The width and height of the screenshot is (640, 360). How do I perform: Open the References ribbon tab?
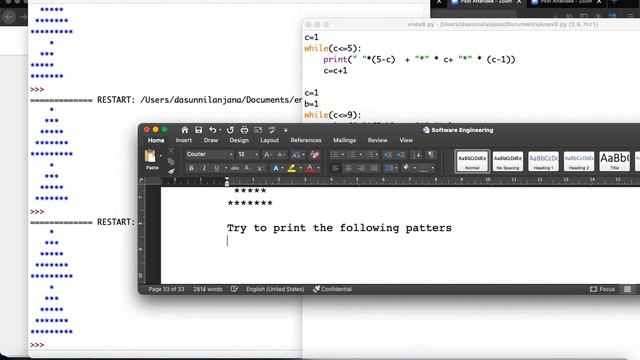pos(306,140)
